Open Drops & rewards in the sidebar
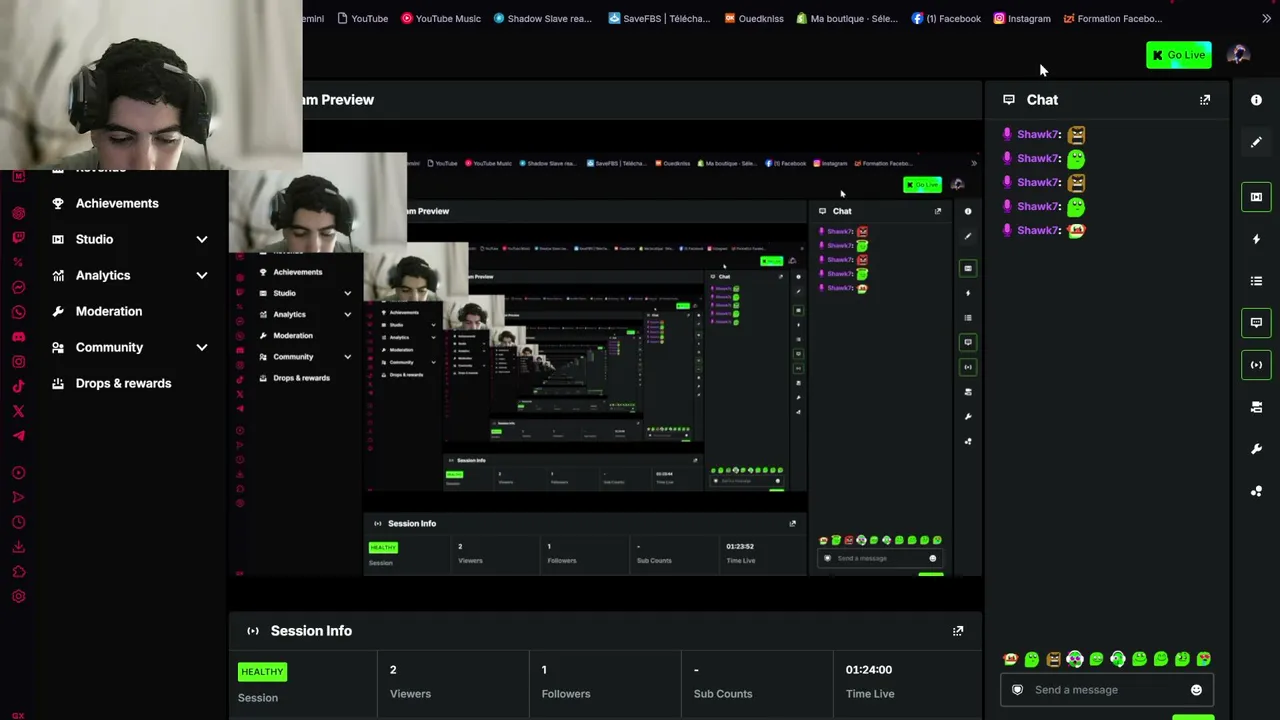 123,383
